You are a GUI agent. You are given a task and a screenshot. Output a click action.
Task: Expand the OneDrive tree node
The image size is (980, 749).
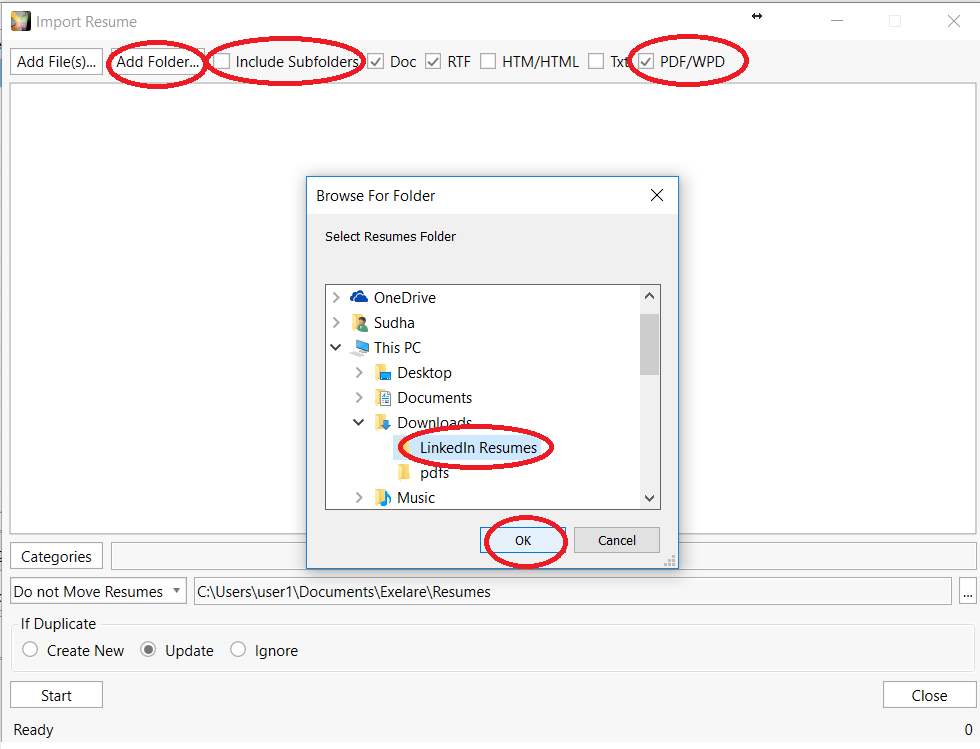pyautogui.click(x=336, y=297)
